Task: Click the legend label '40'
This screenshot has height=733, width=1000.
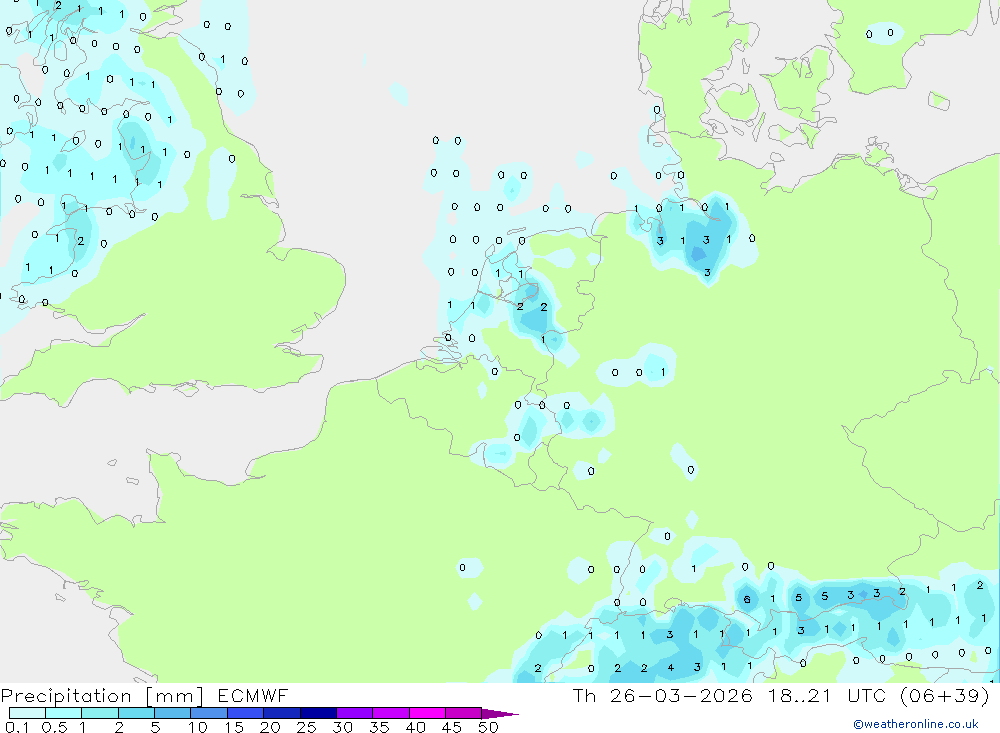Action: coord(415,727)
